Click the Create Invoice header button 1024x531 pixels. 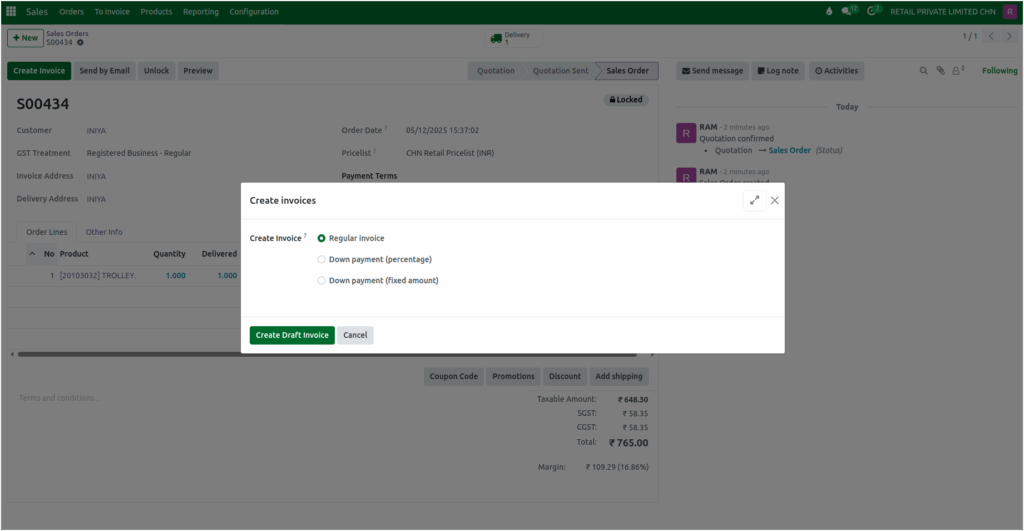pyautogui.click(x=39, y=71)
